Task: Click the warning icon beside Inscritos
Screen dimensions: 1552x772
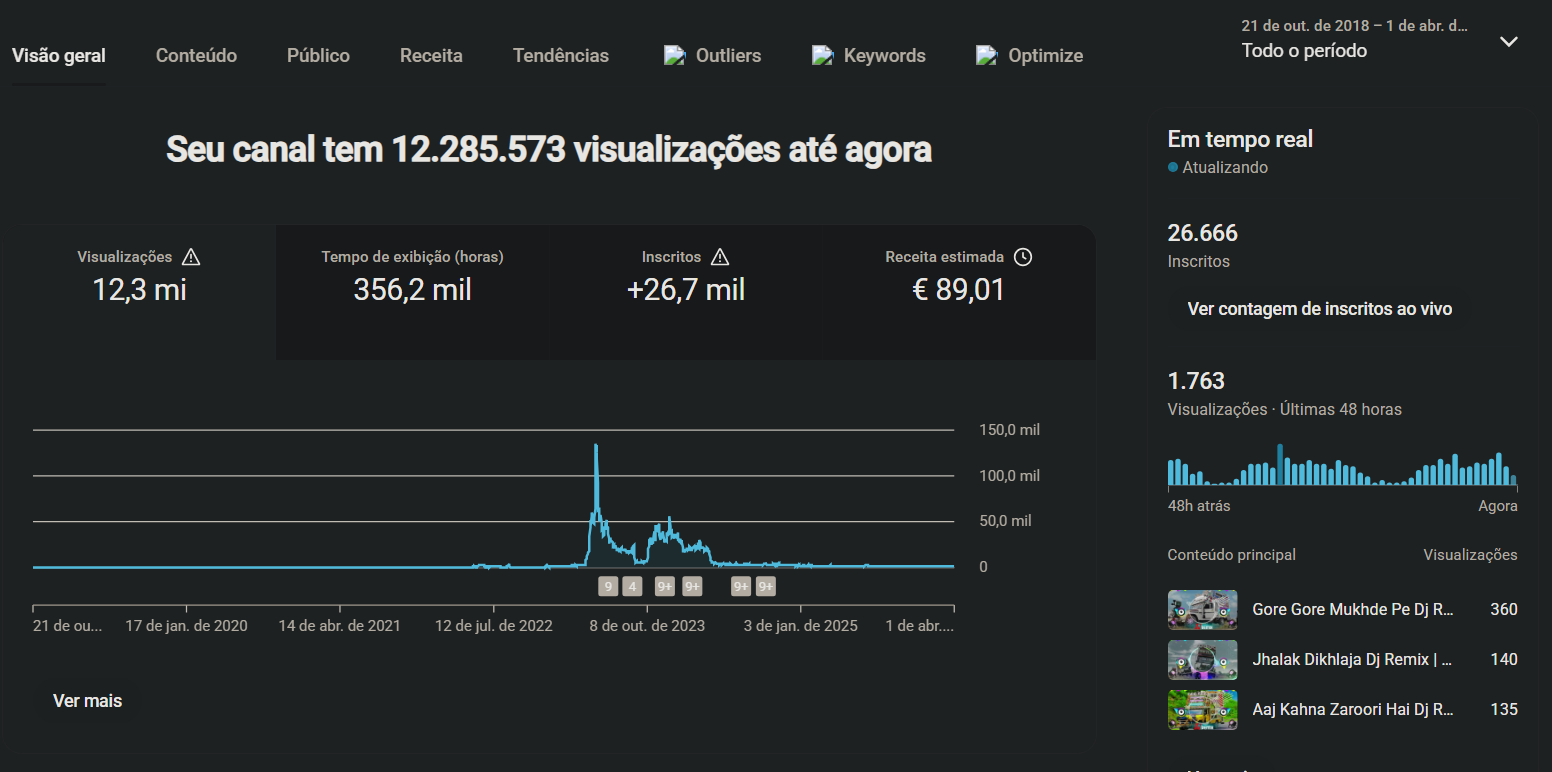Action: 719,257
